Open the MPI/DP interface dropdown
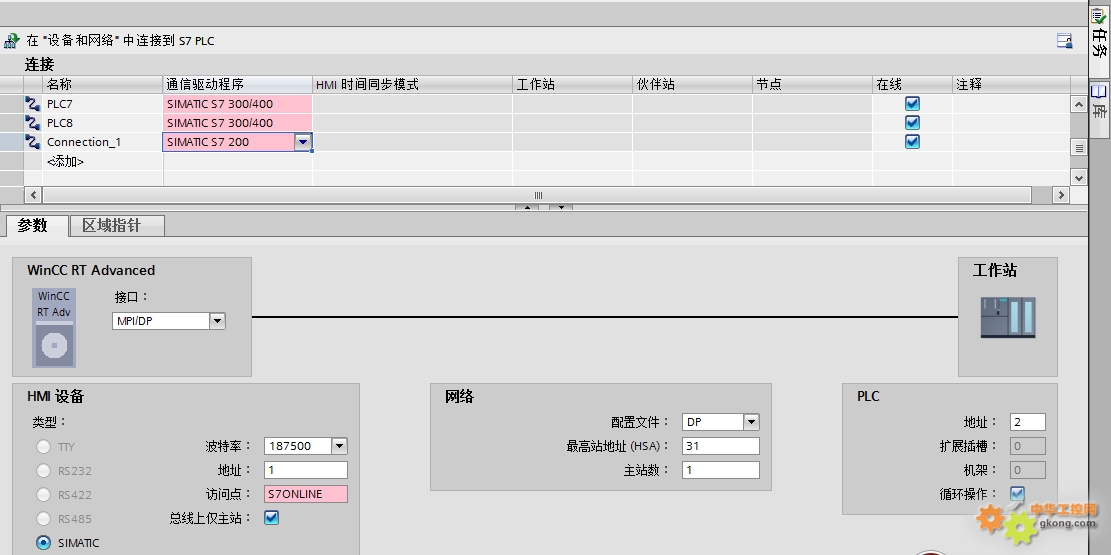Image resolution: width=1111 pixels, height=555 pixels. click(x=217, y=321)
